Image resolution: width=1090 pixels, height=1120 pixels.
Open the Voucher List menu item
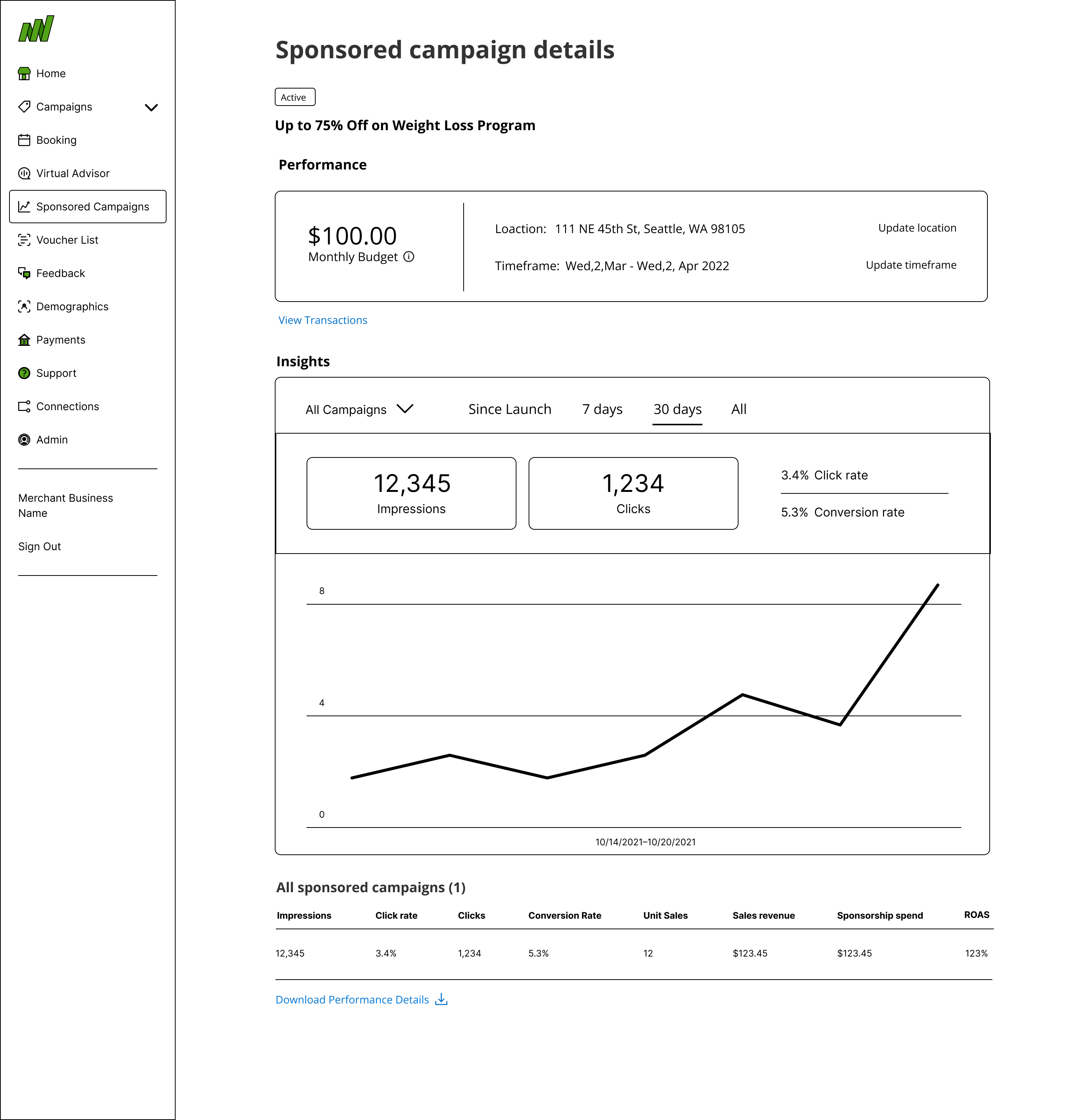67,240
